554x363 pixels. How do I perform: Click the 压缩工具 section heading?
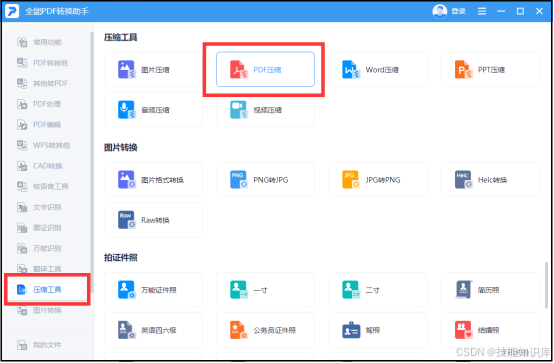pyautogui.click(x=120, y=37)
